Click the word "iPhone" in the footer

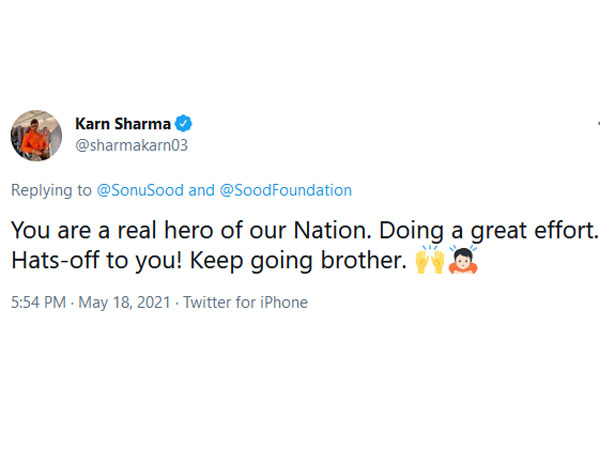(284, 302)
